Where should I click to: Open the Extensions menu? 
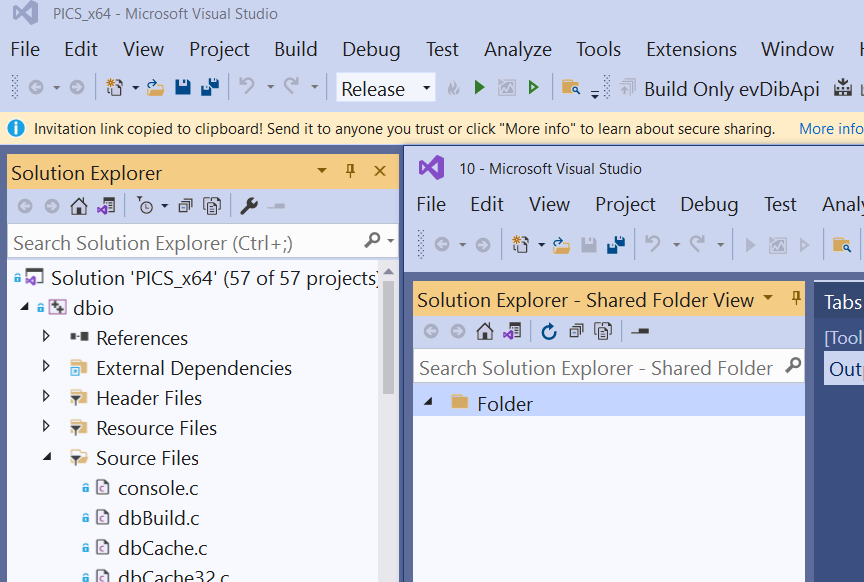coord(690,49)
